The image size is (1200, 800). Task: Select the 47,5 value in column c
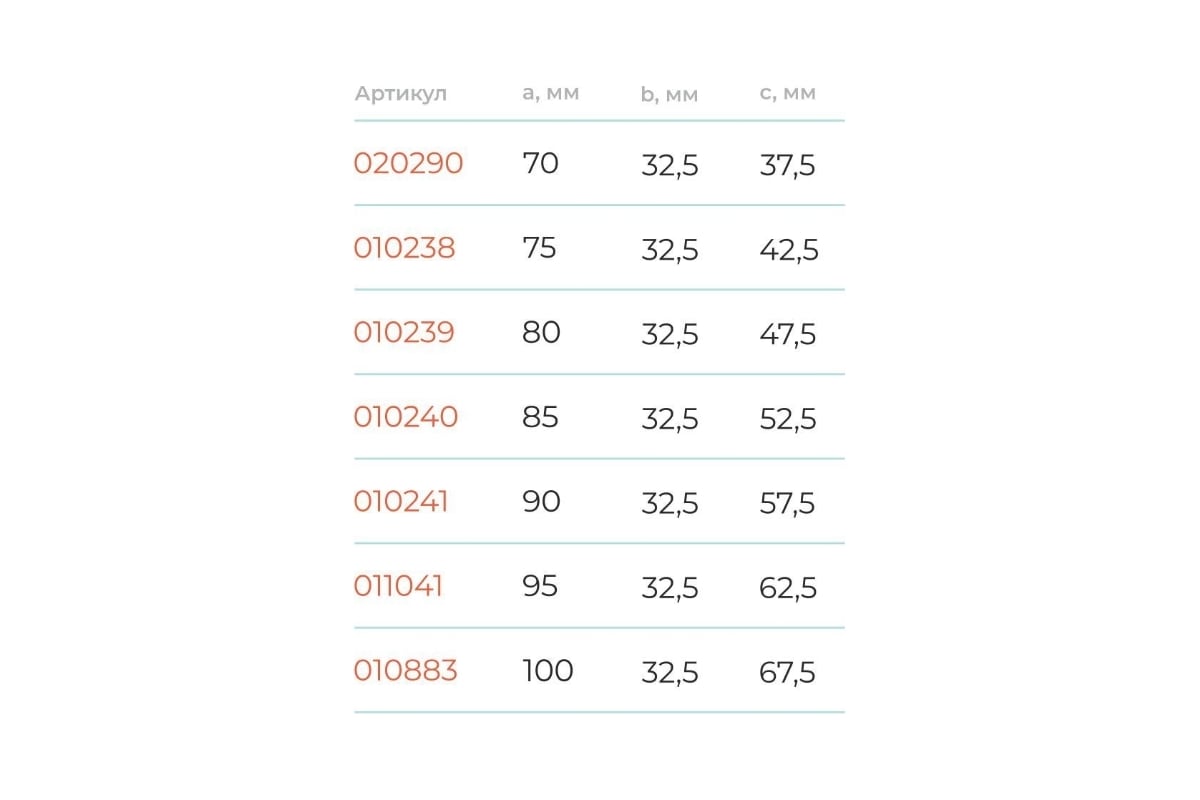(x=788, y=334)
